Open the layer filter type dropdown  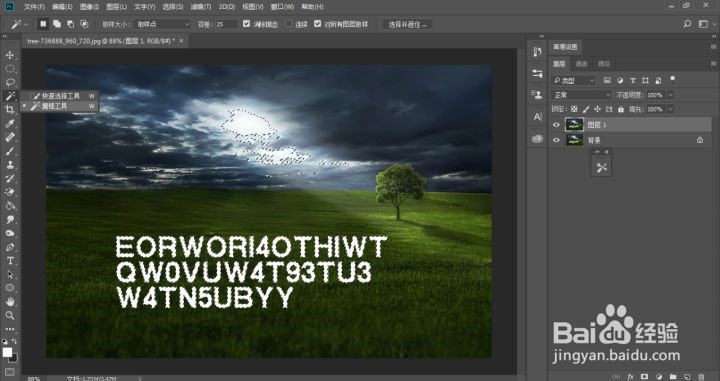[x=574, y=80]
